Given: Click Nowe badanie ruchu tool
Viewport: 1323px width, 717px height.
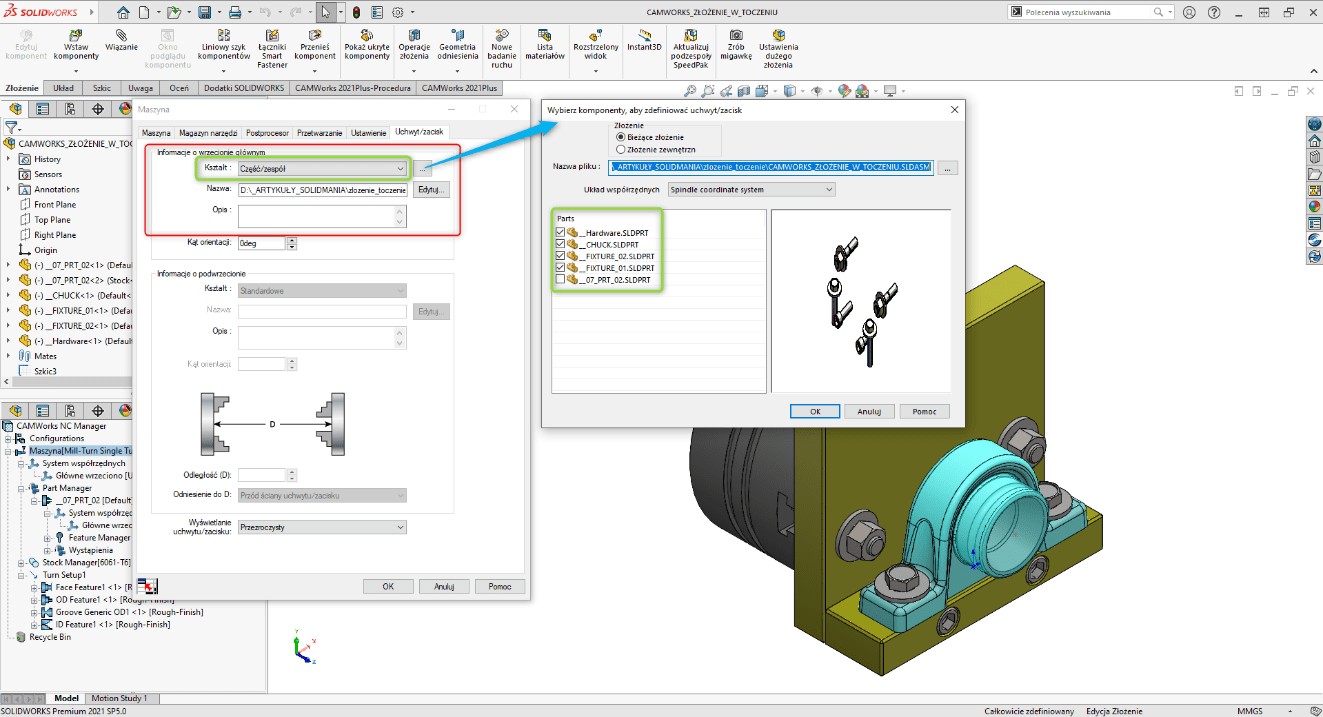Looking at the screenshot, I should pos(502,47).
